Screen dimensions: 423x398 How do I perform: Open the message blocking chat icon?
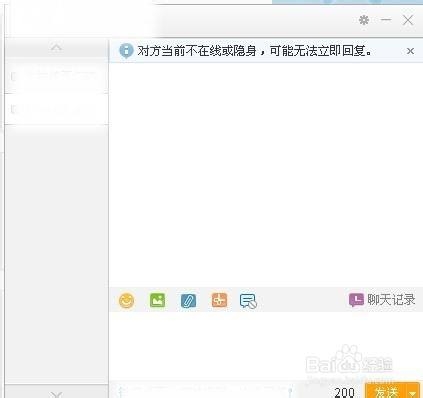[248, 301]
